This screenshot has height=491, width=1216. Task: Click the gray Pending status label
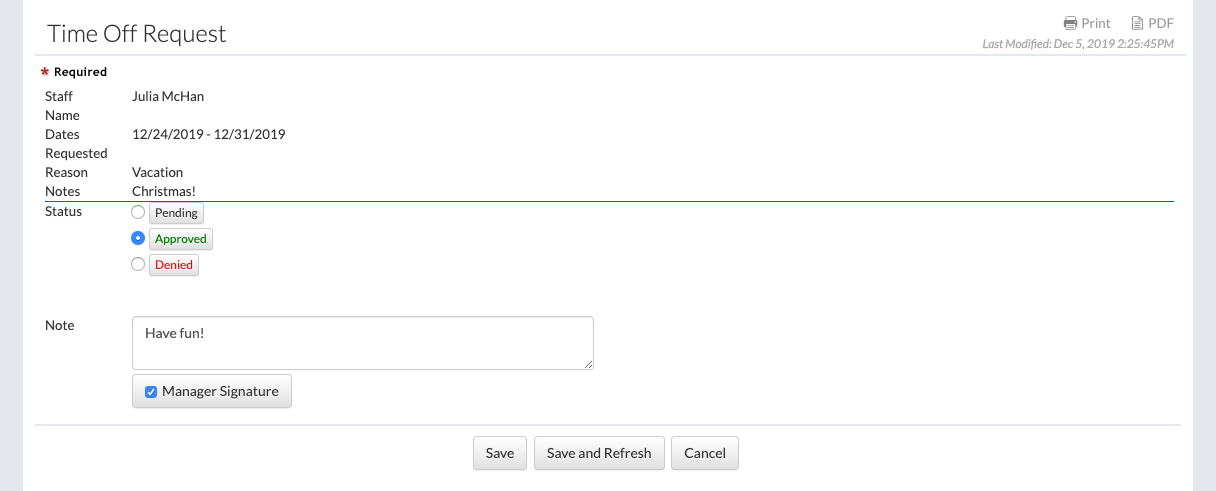point(176,213)
